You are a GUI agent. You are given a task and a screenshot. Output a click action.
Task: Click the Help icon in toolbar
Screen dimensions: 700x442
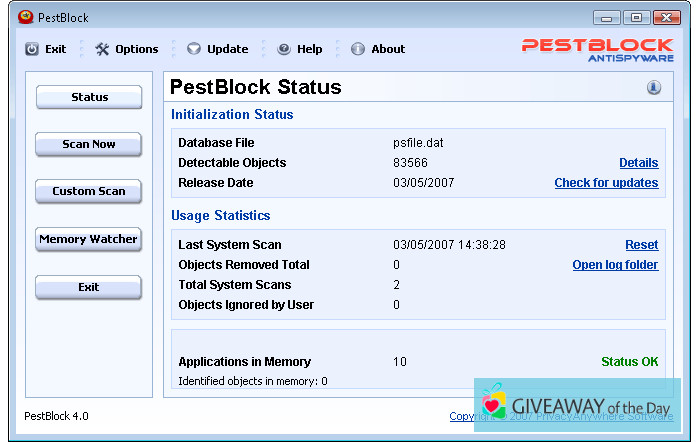[x=284, y=49]
